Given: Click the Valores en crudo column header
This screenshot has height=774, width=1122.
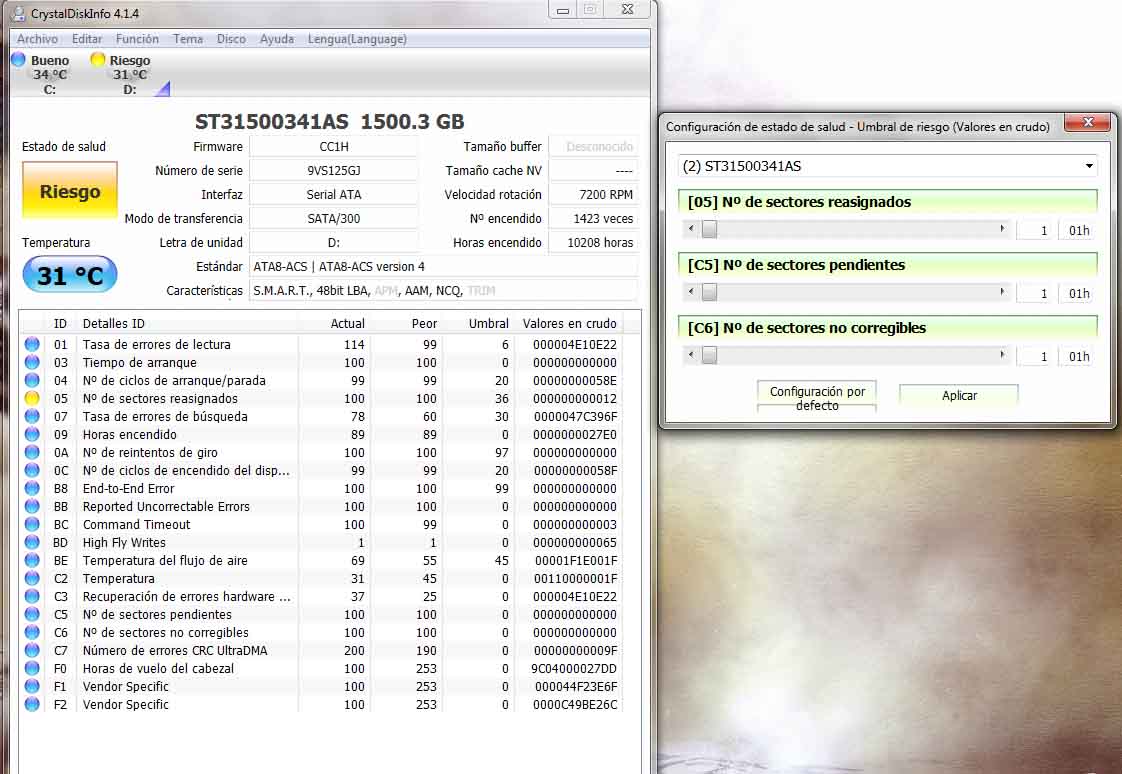Looking at the screenshot, I should point(569,323).
